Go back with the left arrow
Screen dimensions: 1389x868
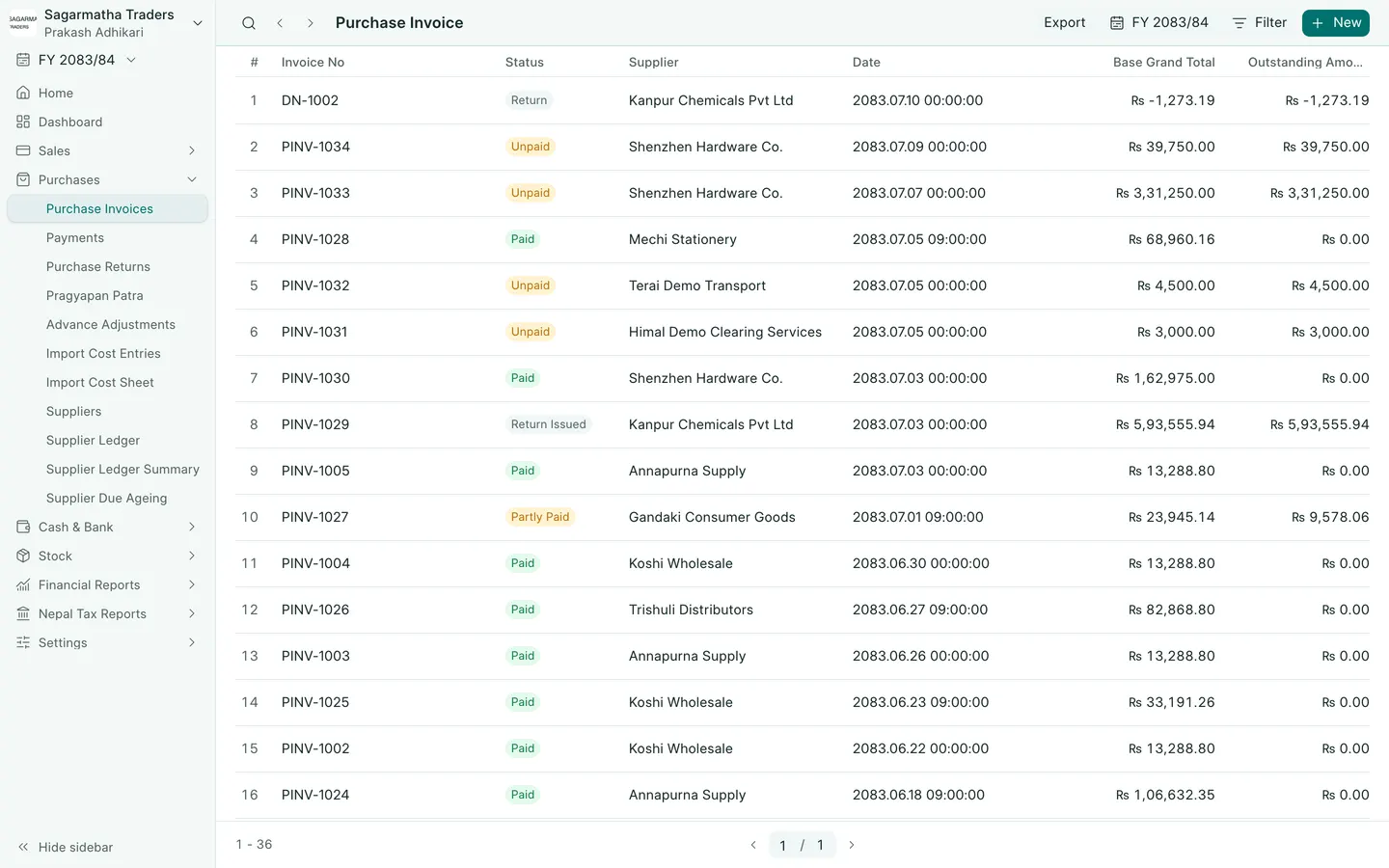(280, 23)
